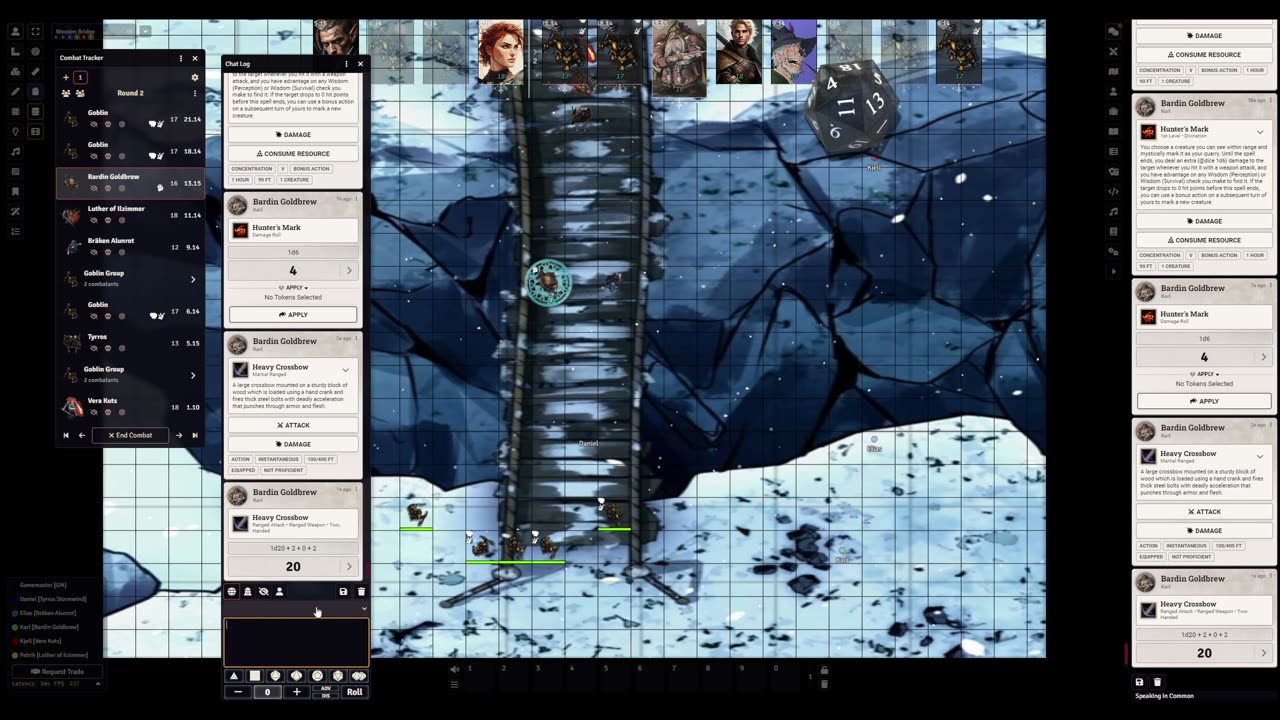The height and width of the screenshot is (720, 1280).
Task: Add a combatant with the plus icon
Action: click(66, 77)
